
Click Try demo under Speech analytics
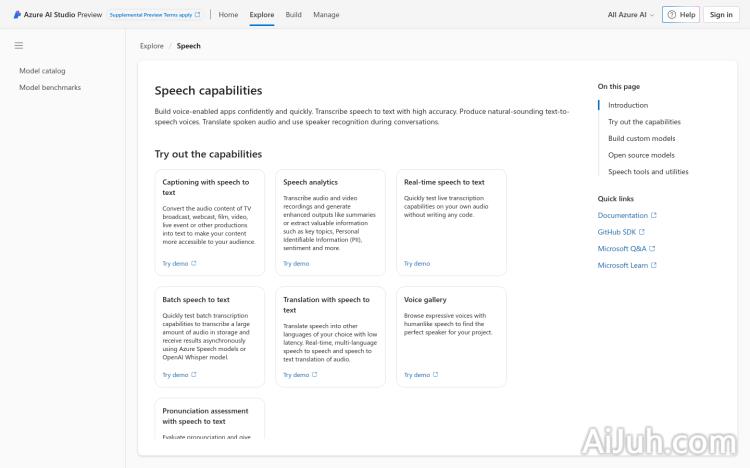click(296, 264)
